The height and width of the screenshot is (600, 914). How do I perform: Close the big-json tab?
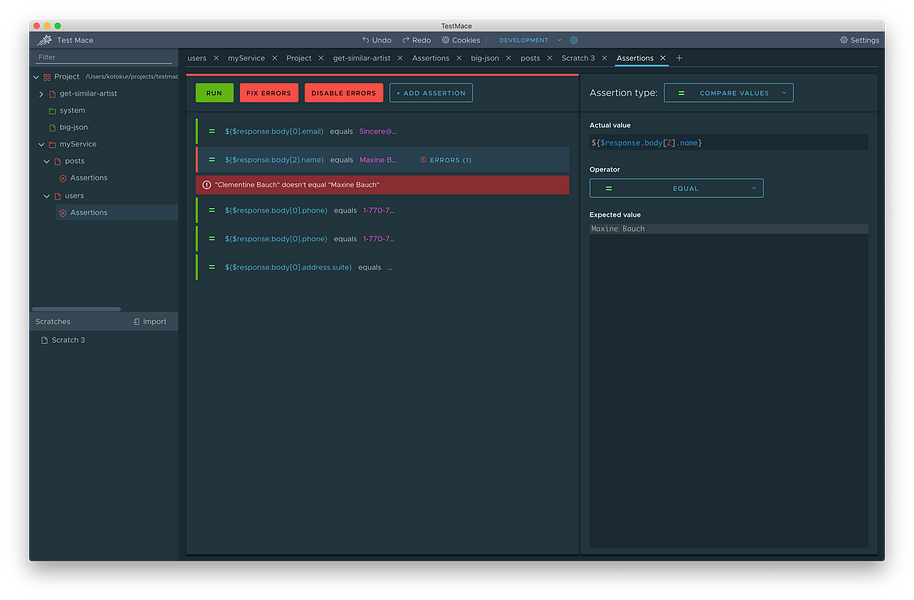point(509,58)
